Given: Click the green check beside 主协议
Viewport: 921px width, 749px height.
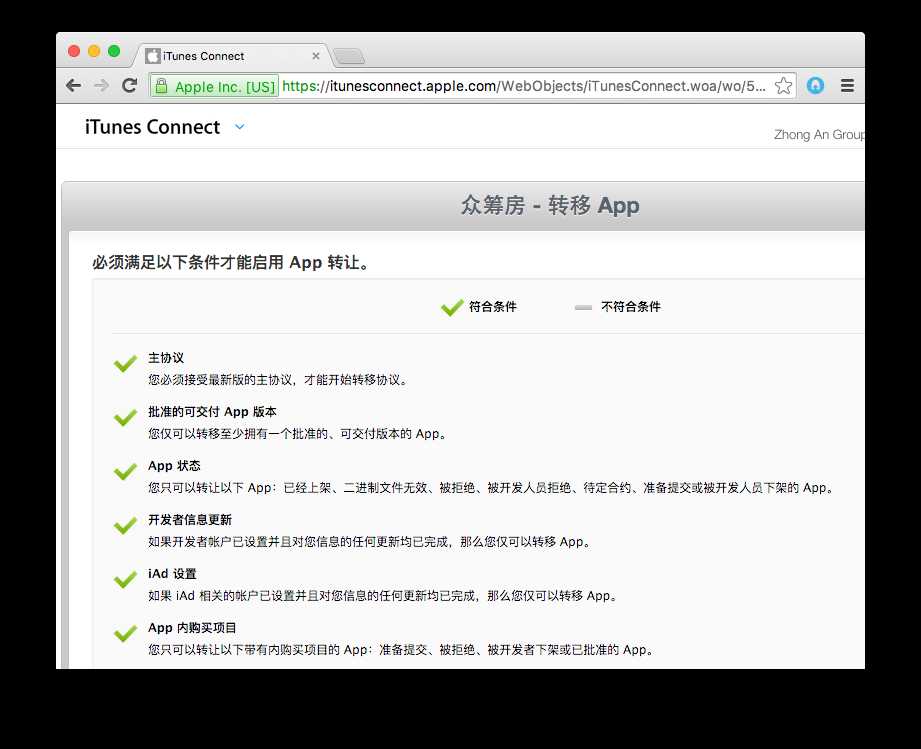Looking at the screenshot, I should point(125,364).
